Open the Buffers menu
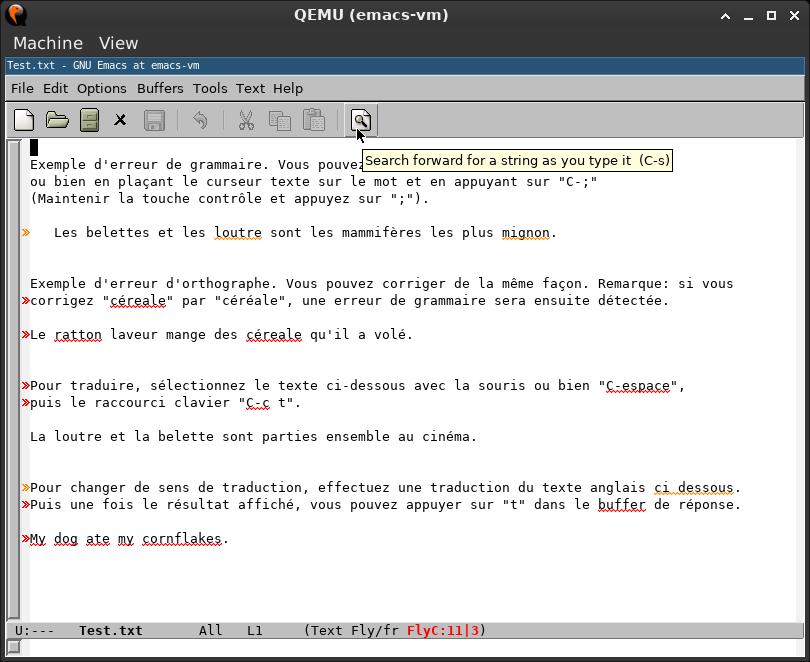 tap(160, 88)
